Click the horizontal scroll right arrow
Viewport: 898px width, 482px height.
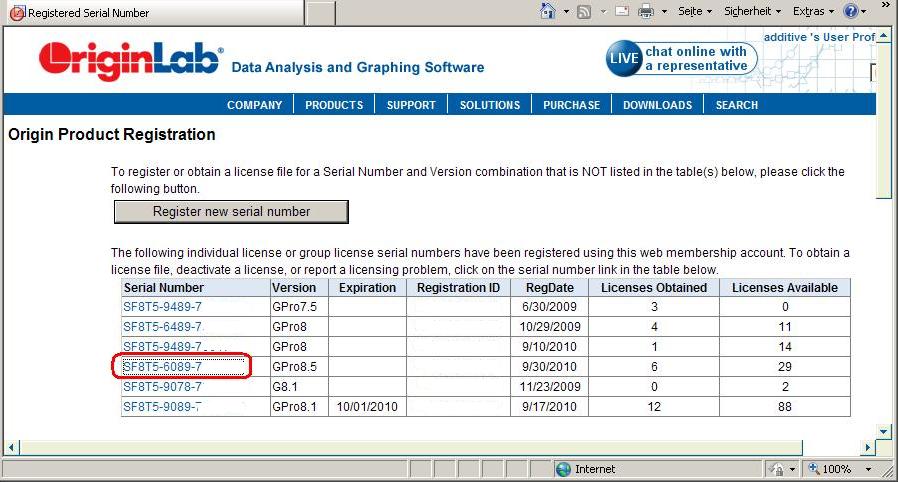868,447
